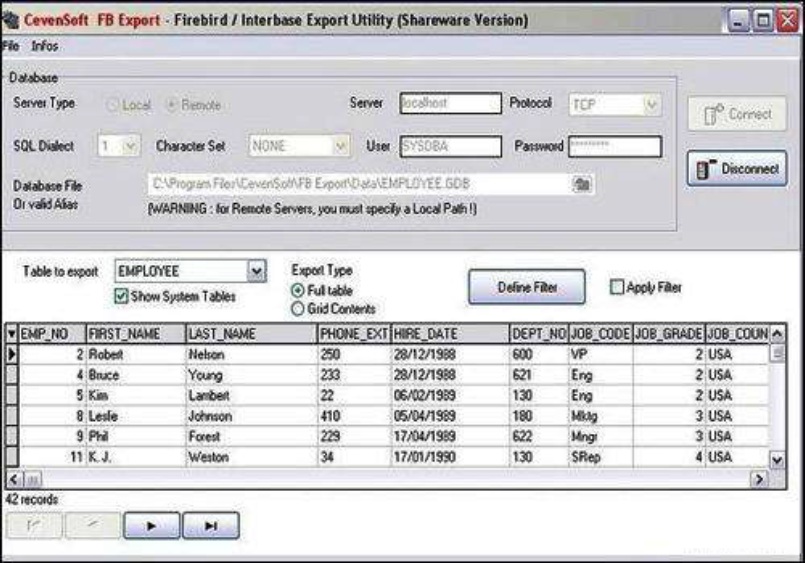
Task: Minimize the FB Export window
Action: (738, 21)
